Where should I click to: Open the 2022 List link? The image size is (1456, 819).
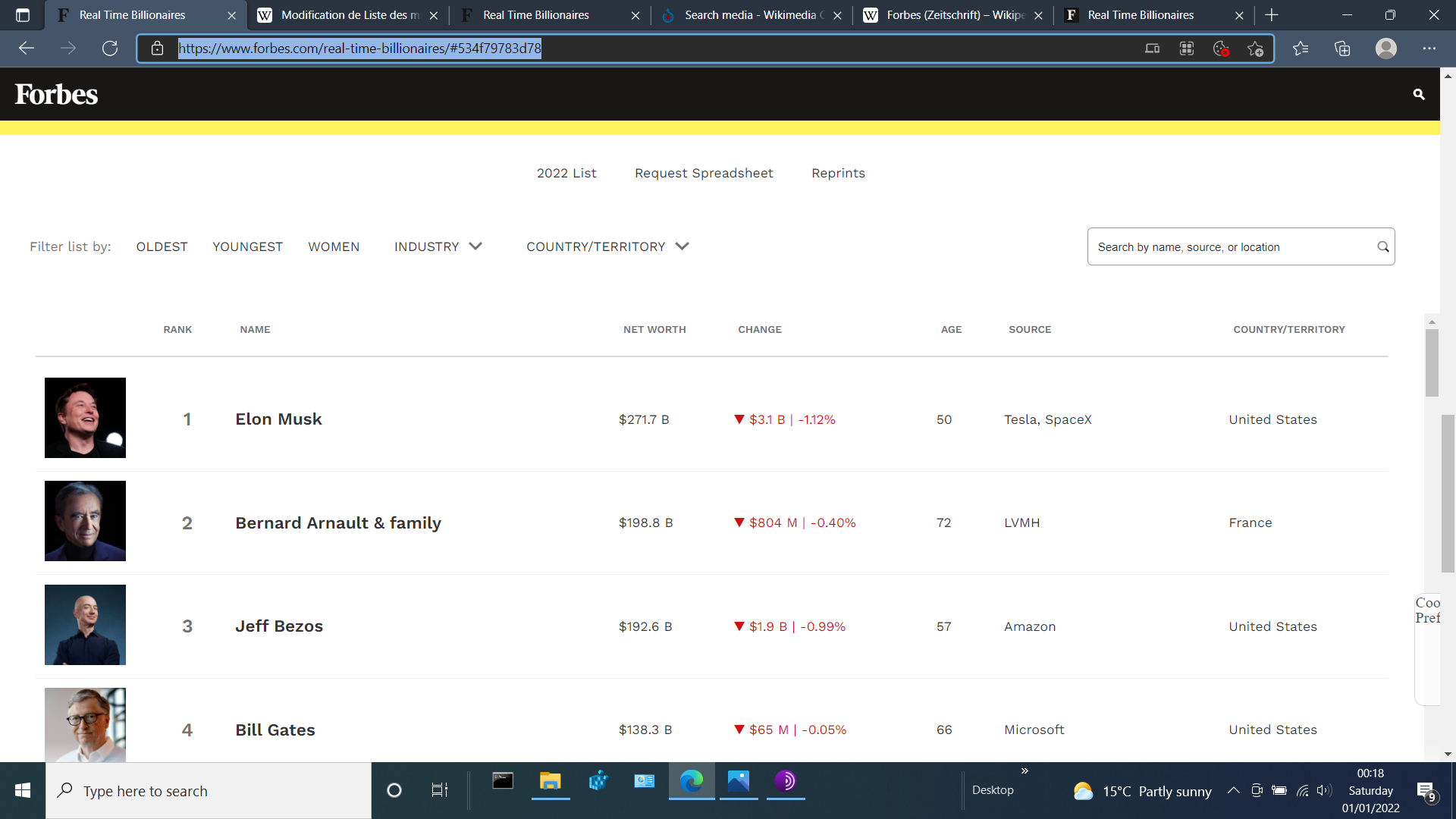566,173
